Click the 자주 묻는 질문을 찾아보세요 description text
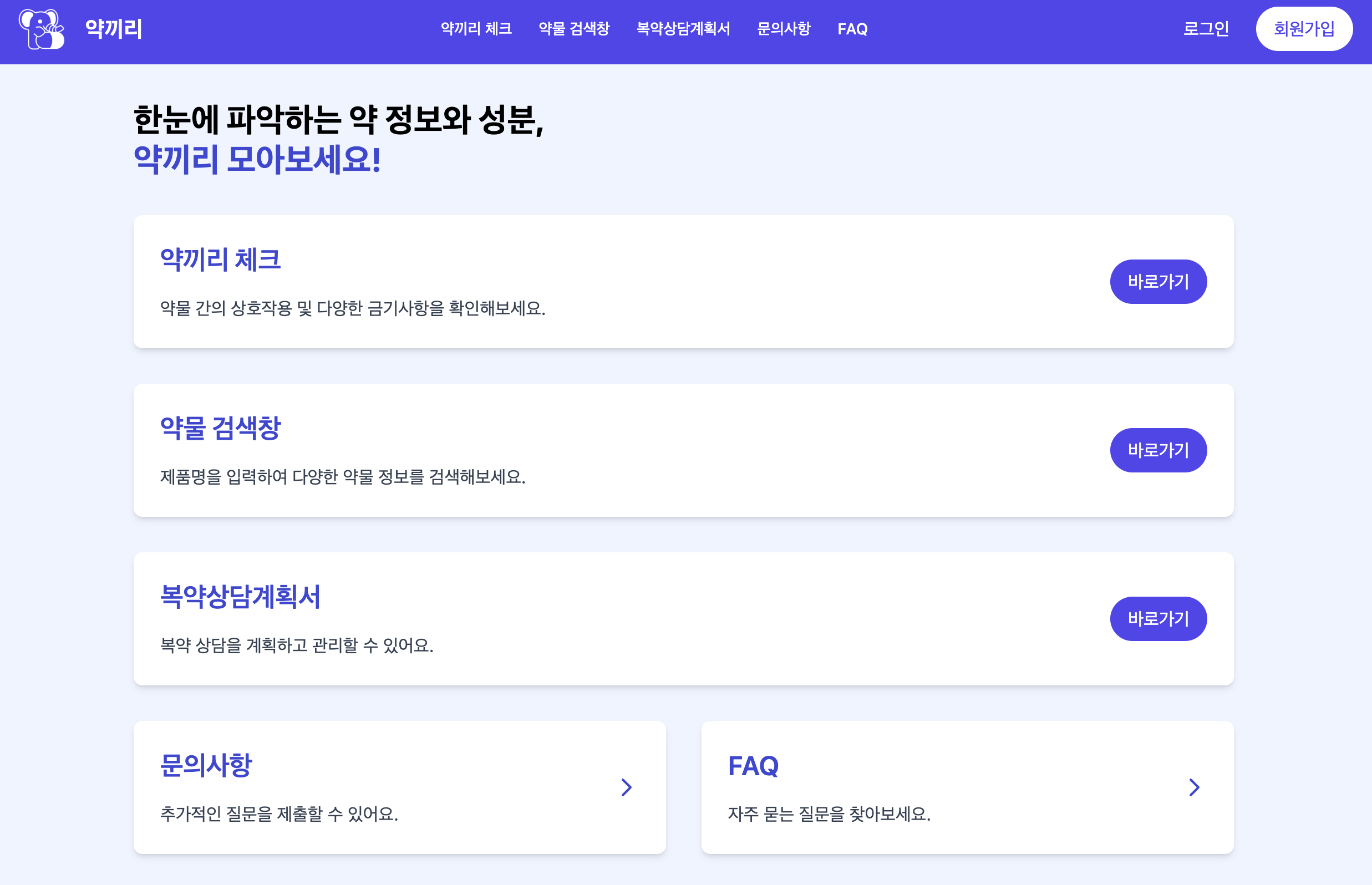The image size is (1372, 885). (829, 813)
